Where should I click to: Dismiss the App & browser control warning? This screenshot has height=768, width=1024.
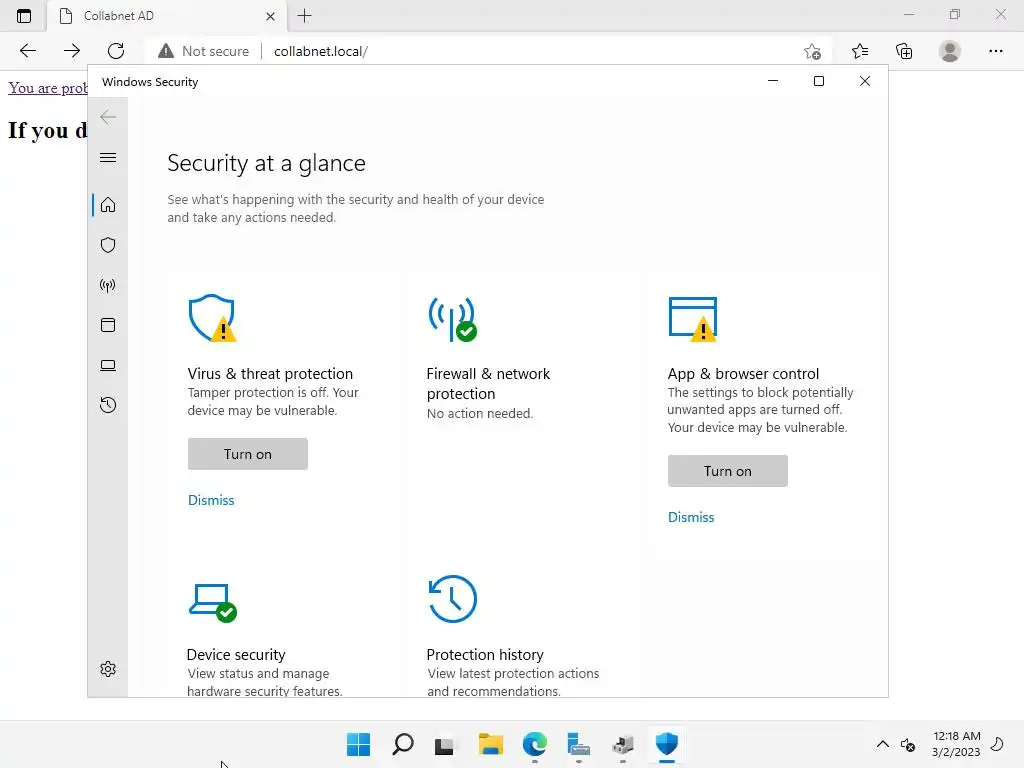pos(691,517)
